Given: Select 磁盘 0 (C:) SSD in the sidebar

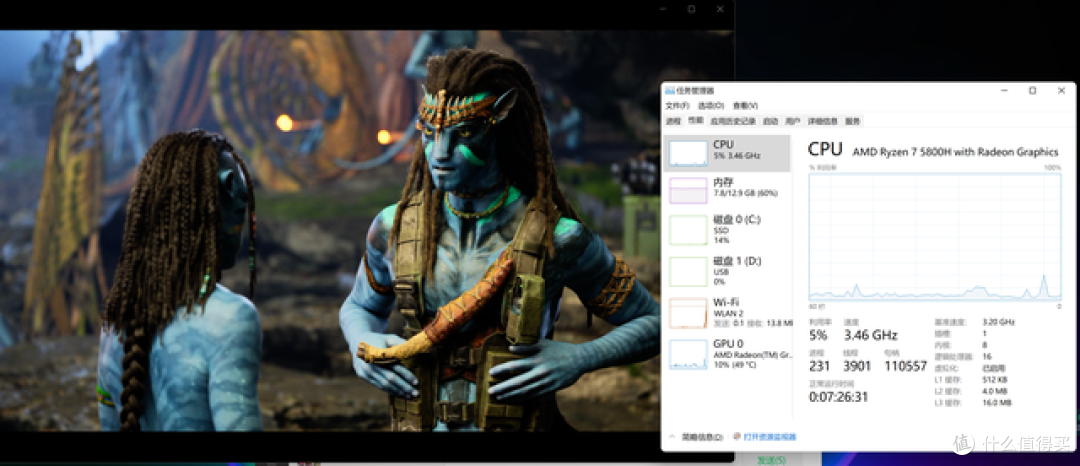Looking at the screenshot, I should point(727,229).
